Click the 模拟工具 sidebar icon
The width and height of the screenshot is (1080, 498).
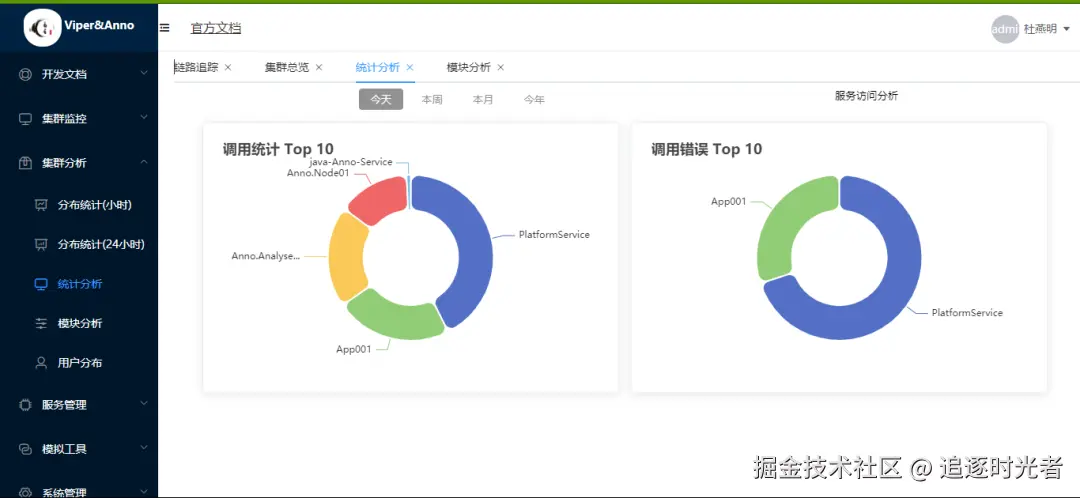(x=26, y=450)
